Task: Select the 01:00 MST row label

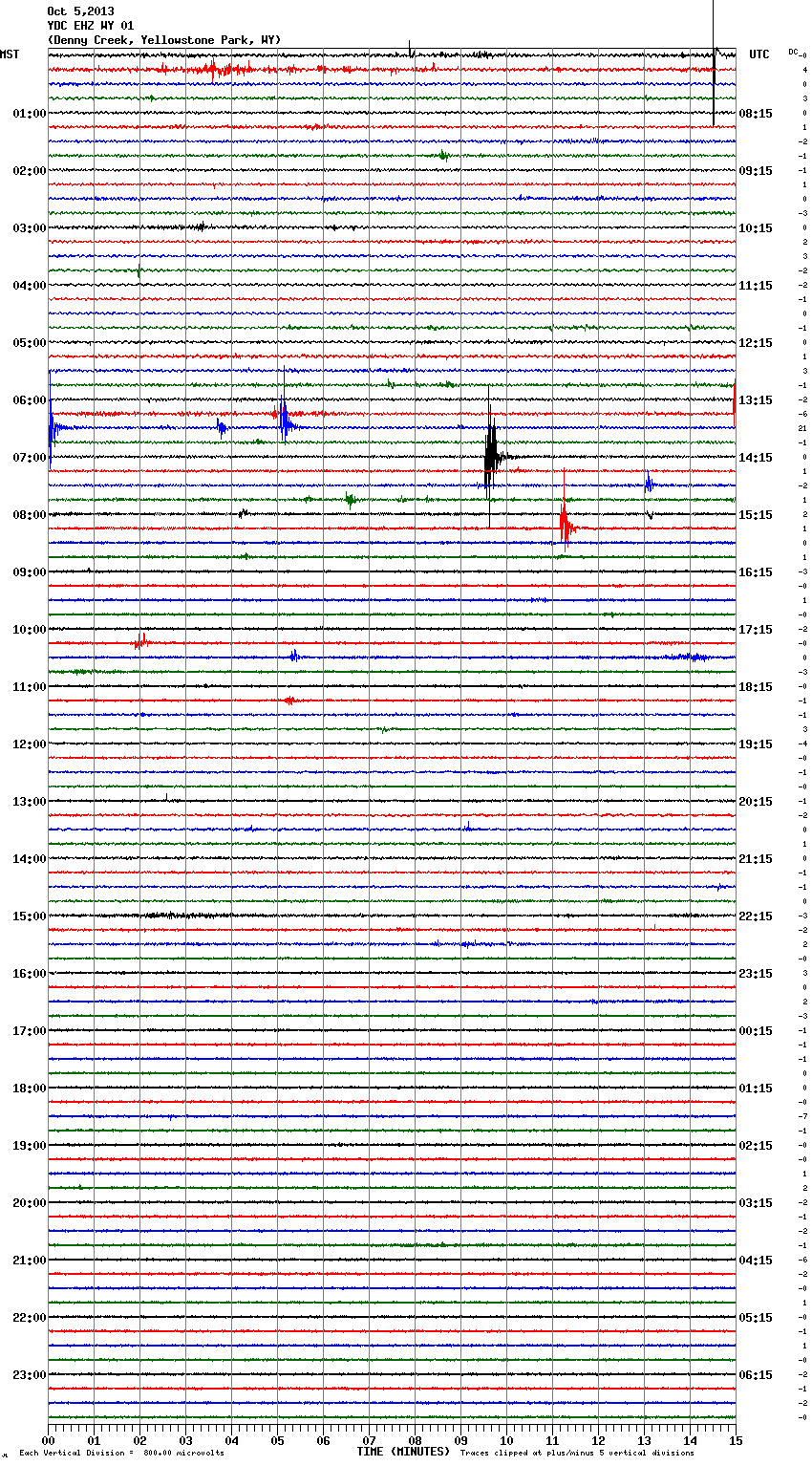Action: [x=30, y=114]
